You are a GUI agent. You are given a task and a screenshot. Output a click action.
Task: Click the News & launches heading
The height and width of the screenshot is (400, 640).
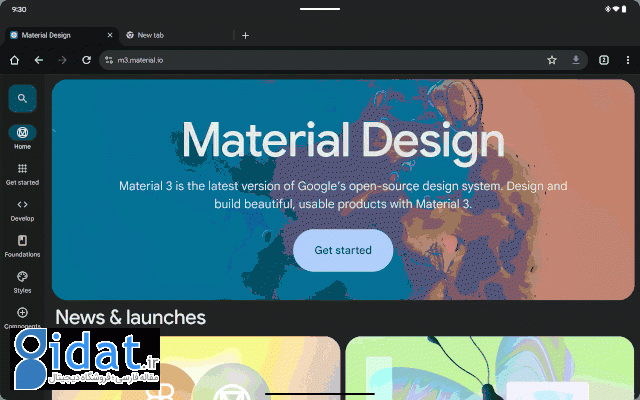[131, 317]
